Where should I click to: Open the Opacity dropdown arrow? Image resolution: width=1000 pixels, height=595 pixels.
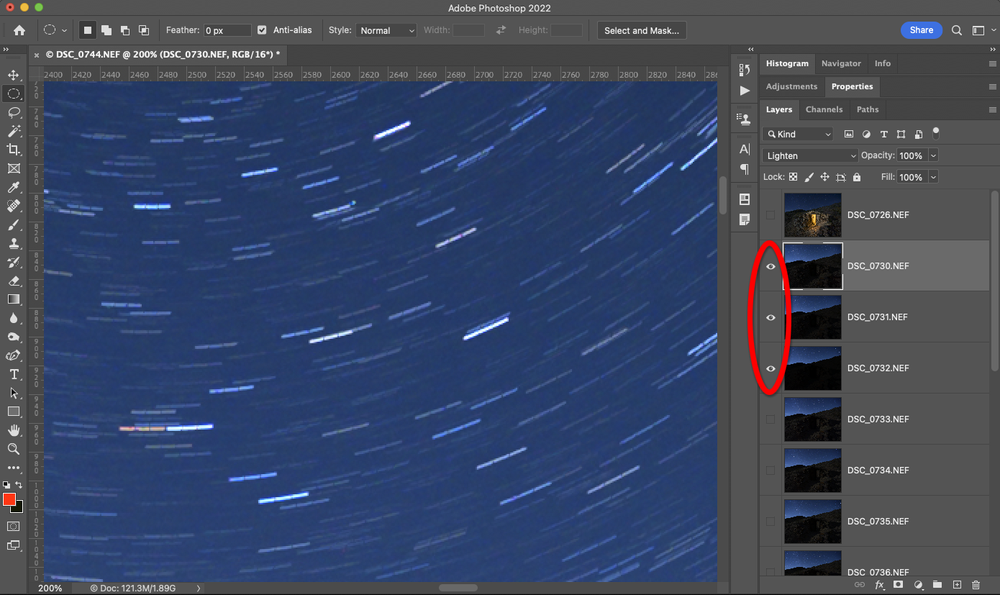933,155
